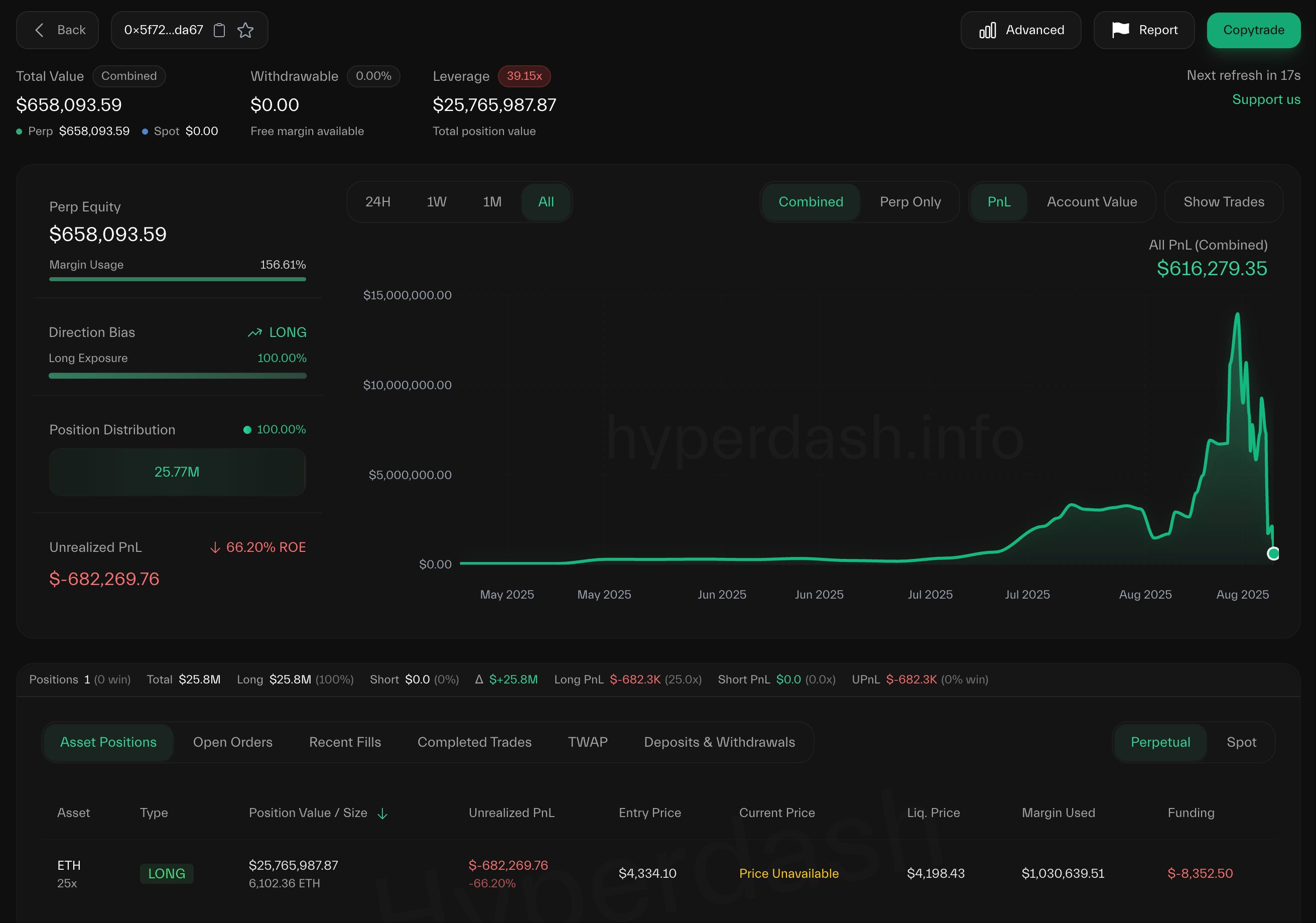Click the Price Unavailable cell

[788, 874]
